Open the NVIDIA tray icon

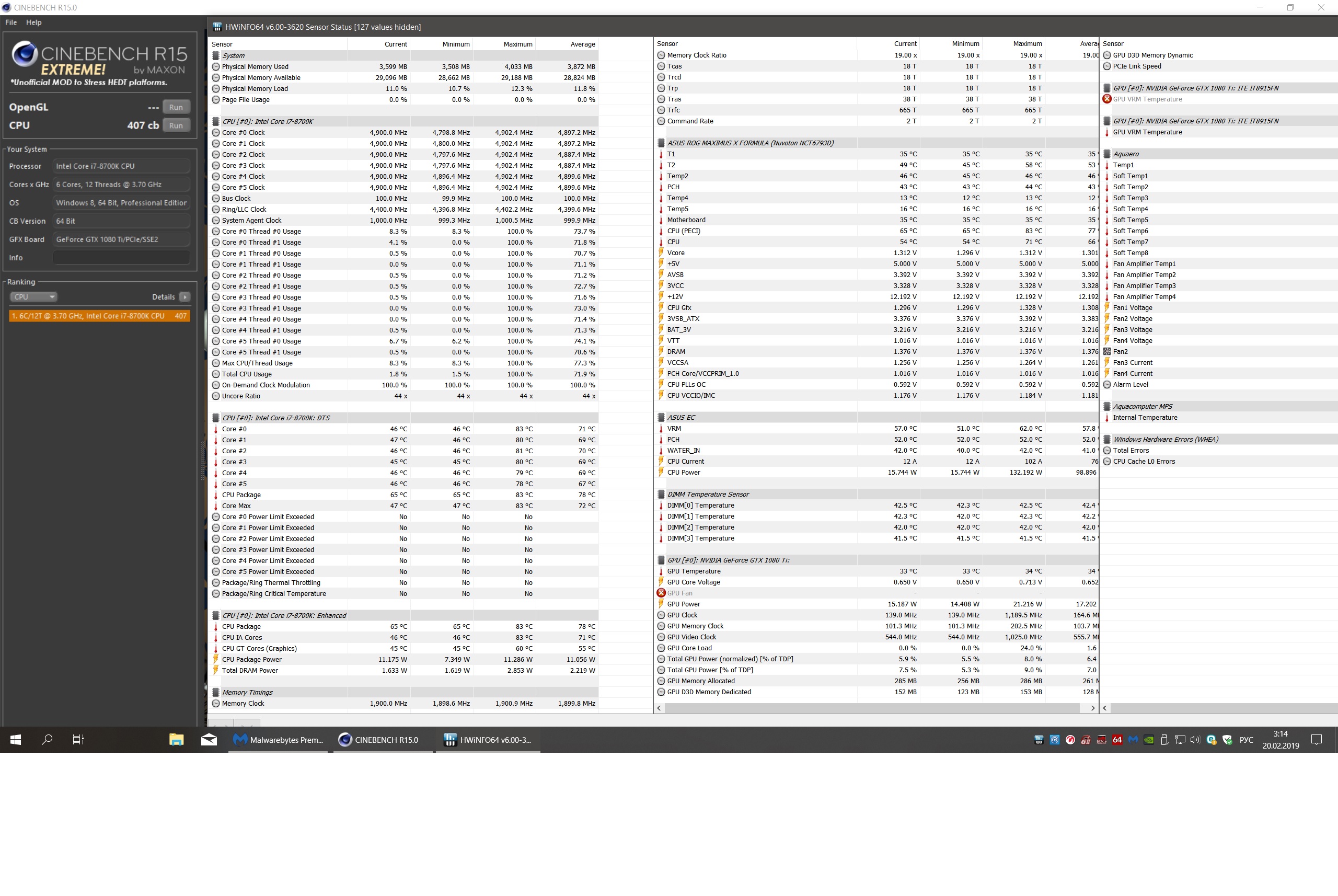1149,739
